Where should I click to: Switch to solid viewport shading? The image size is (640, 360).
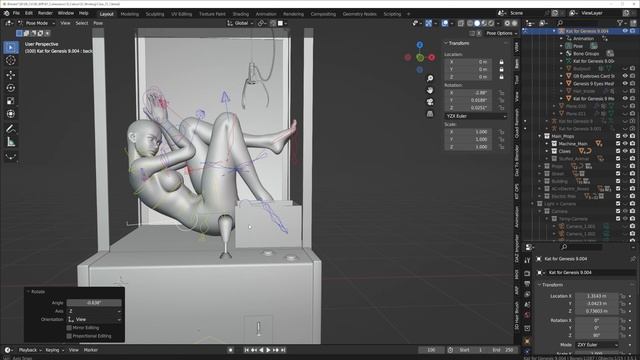[477, 23]
